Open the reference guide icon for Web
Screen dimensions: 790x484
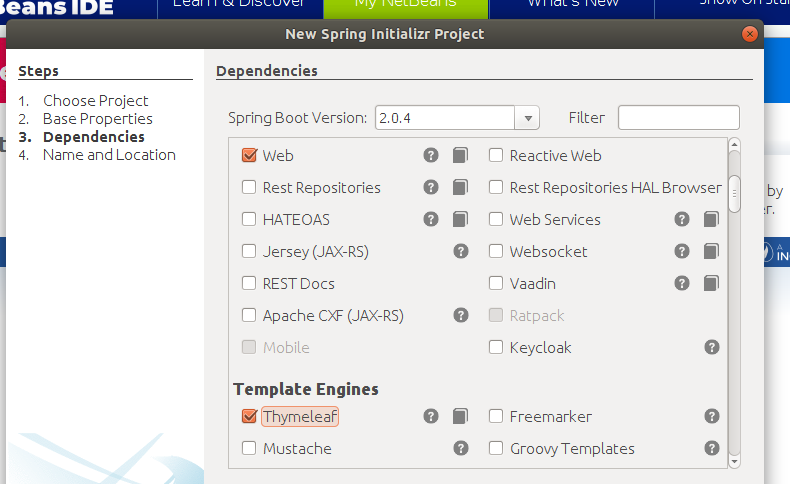(x=460, y=155)
